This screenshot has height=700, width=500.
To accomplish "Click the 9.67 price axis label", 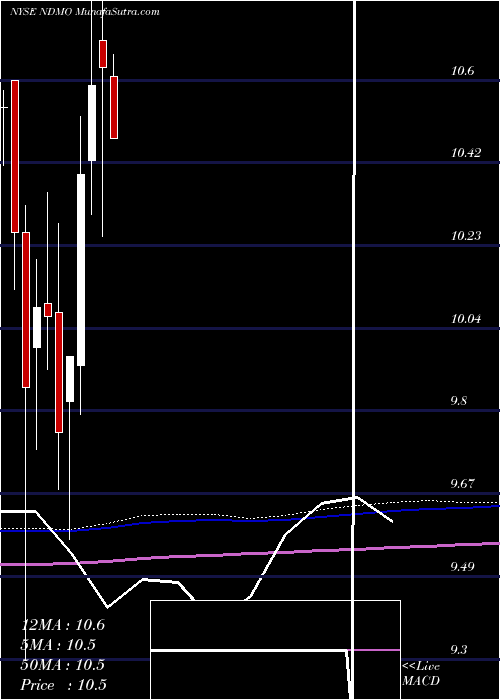I will point(462,484).
